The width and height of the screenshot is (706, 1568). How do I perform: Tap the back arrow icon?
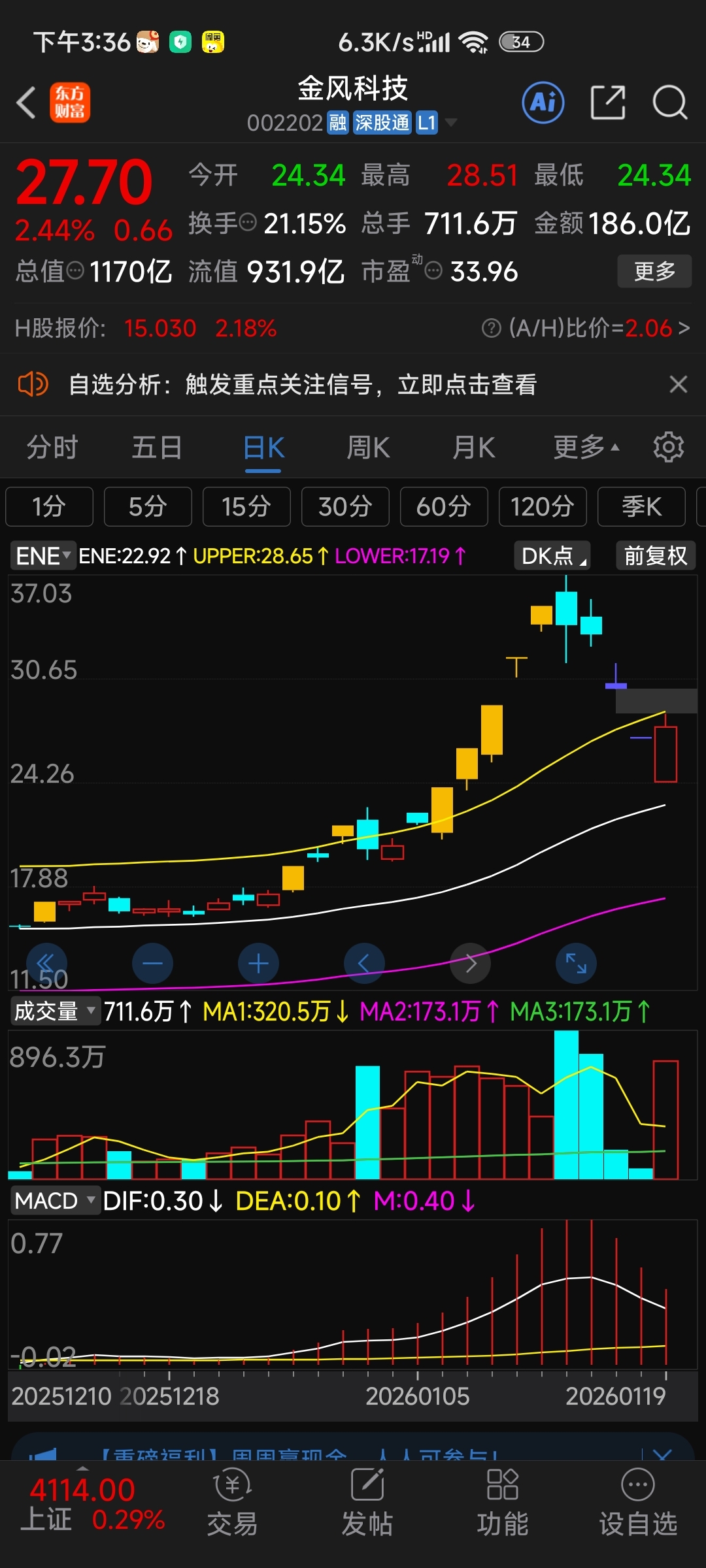click(26, 103)
